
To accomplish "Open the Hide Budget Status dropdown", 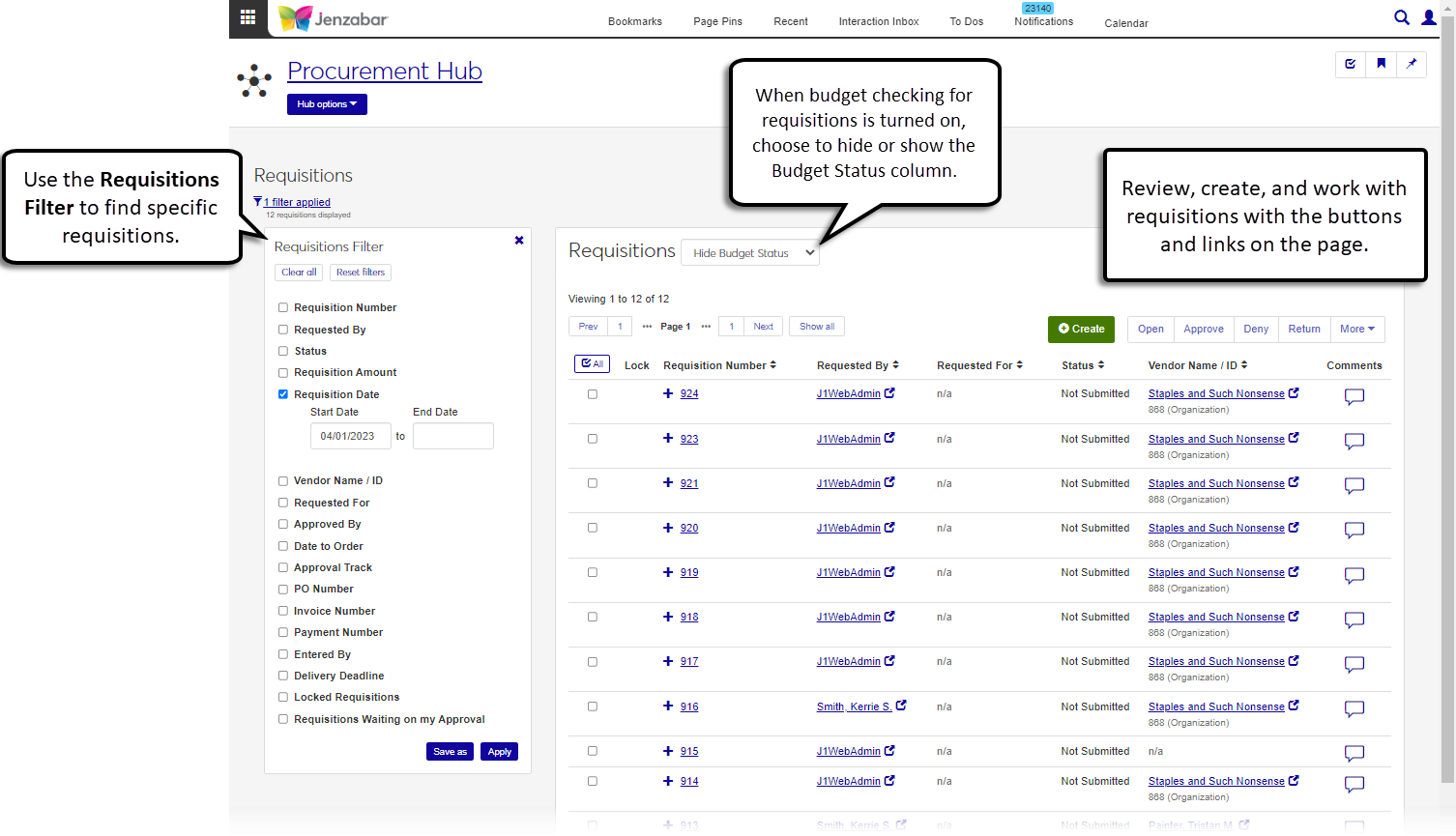I will tap(750, 253).
